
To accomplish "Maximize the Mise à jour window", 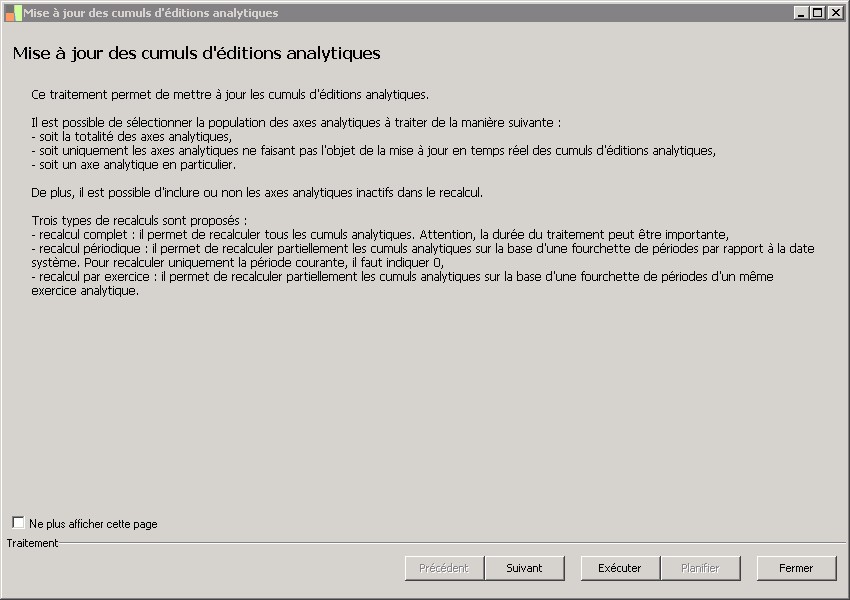I will coord(817,13).
